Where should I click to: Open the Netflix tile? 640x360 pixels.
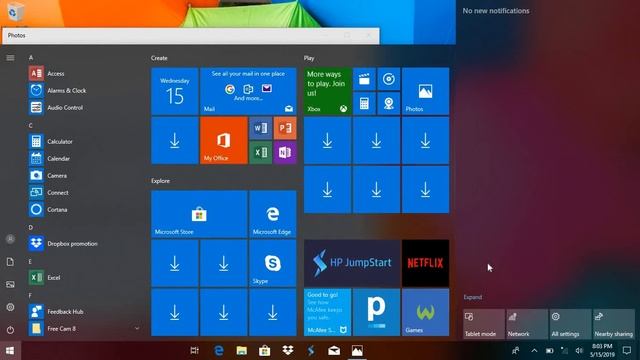(425, 263)
